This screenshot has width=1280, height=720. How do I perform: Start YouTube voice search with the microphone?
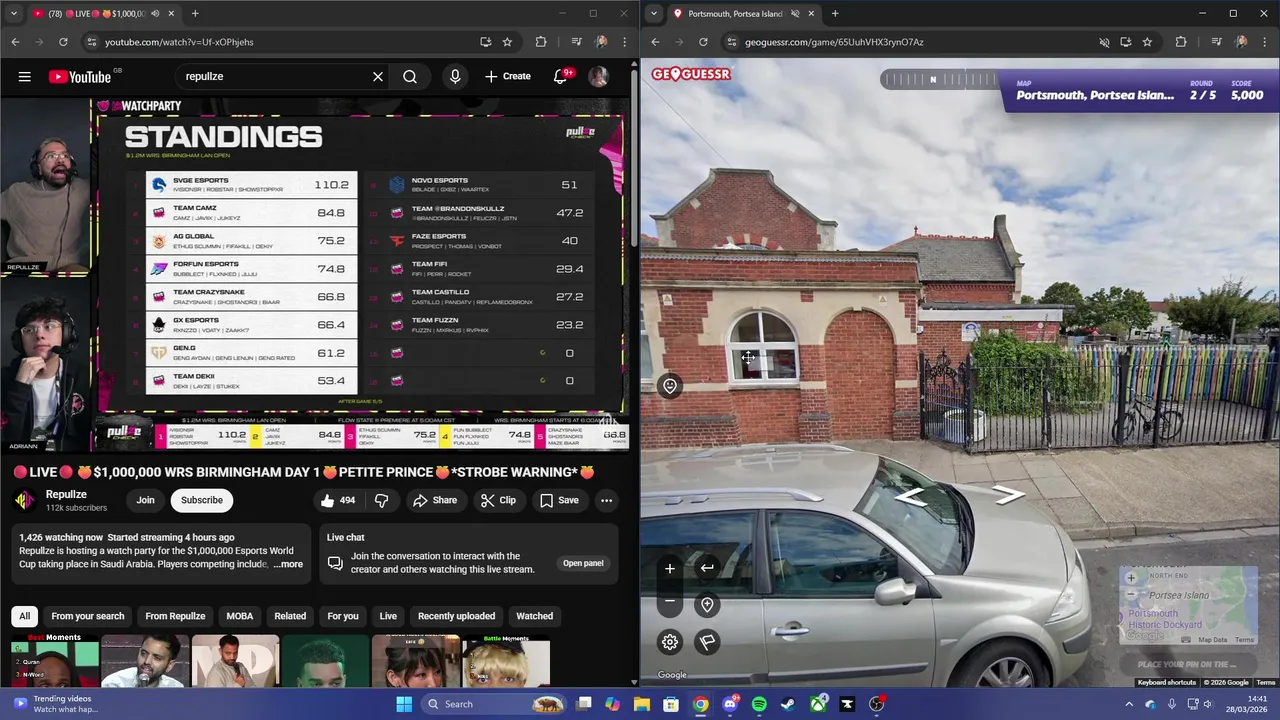point(455,76)
